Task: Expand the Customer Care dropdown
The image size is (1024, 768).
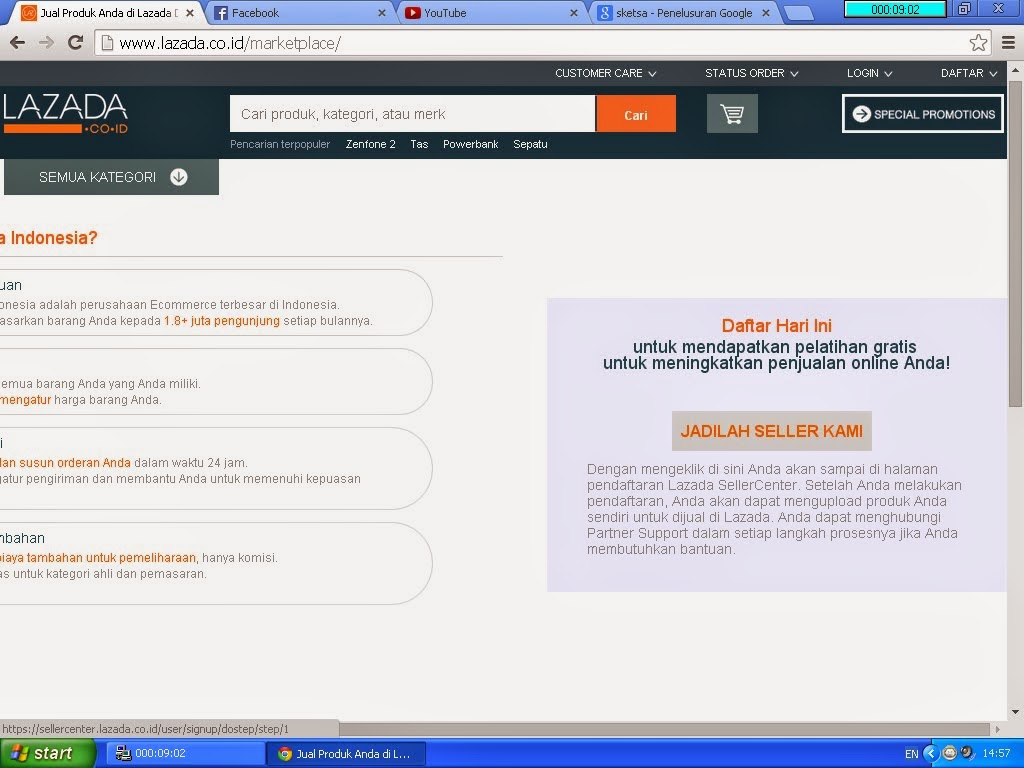Action: pyautogui.click(x=605, y=73)
